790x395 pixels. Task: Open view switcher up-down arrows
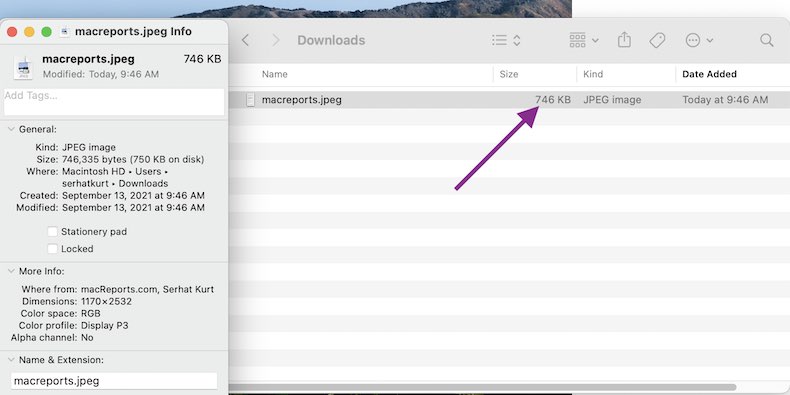[x=517, y=40]
